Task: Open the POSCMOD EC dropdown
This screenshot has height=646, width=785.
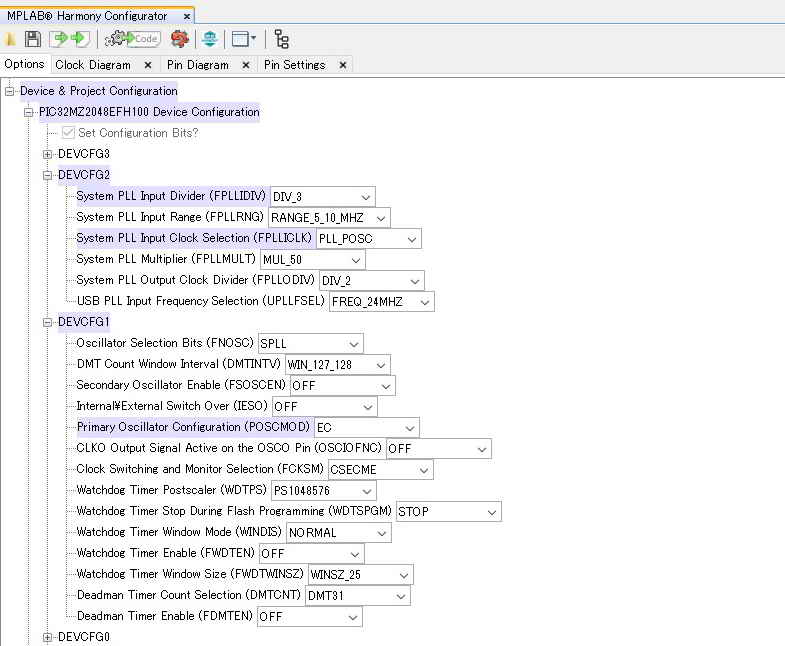Action: click(367, 428)
